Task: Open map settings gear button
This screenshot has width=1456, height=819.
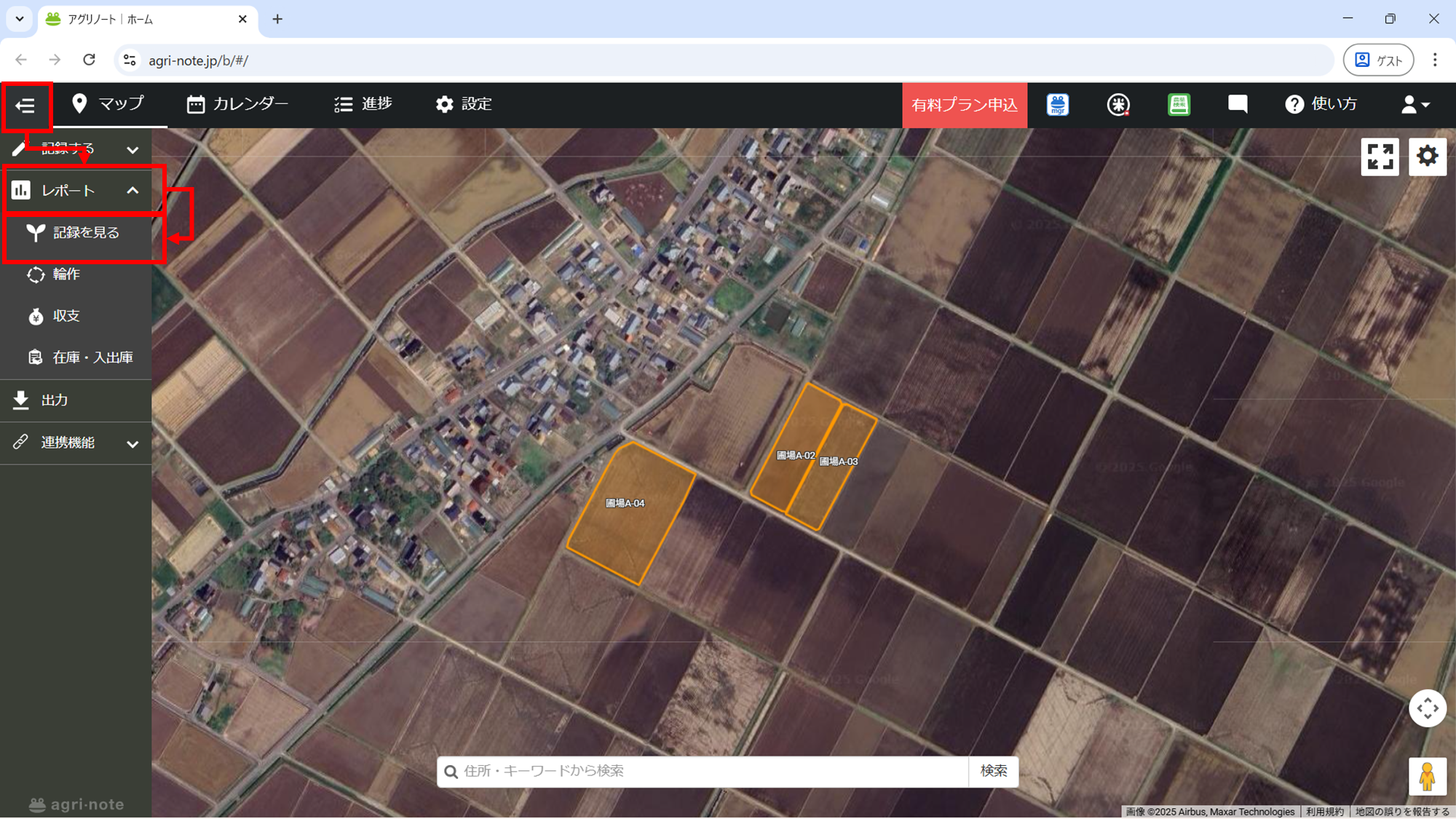Action: (1428, 157)
